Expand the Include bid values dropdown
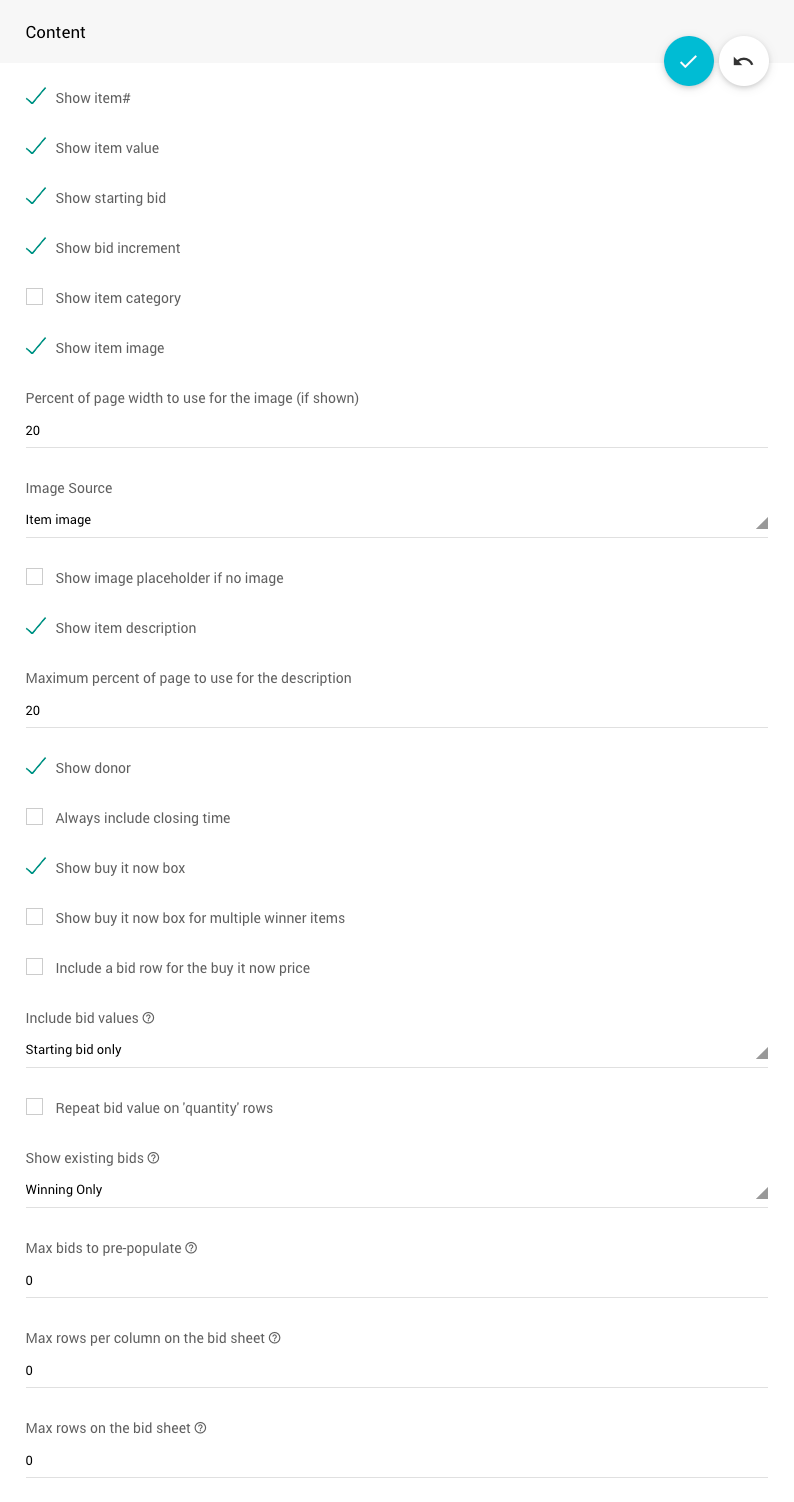 [x=396, y=1050]
